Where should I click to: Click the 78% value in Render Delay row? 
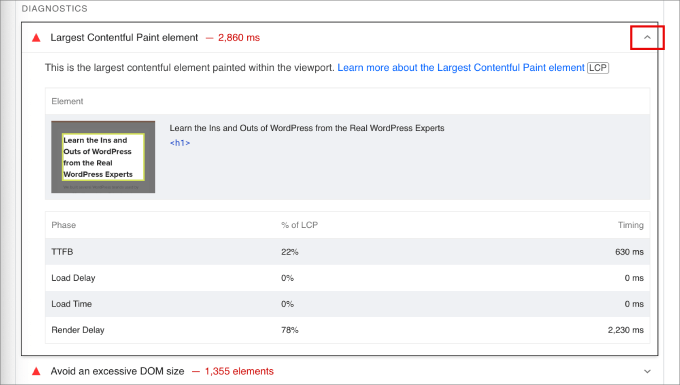pyautogui.click(x=290, y=330)
